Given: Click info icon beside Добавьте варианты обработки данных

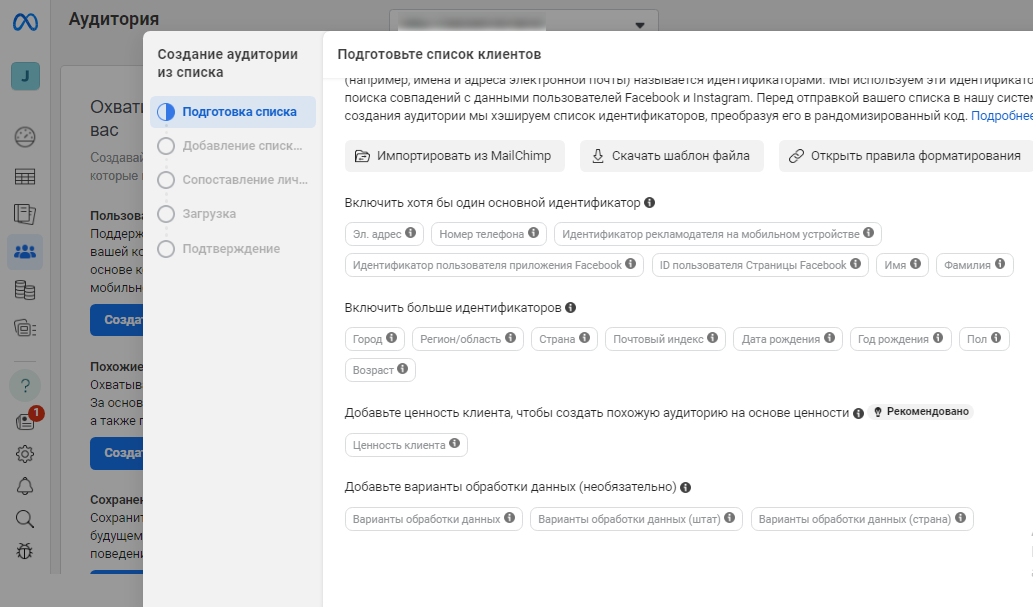Looking at the screenshot, I should click(x=685, y=487).
